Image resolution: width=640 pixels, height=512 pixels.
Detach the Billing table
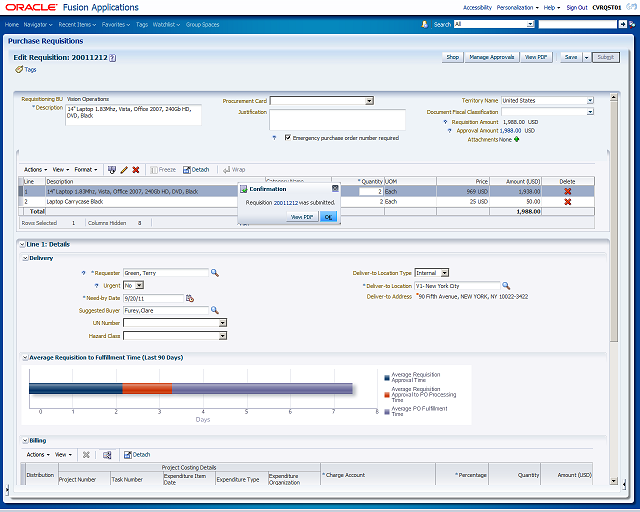137,455
